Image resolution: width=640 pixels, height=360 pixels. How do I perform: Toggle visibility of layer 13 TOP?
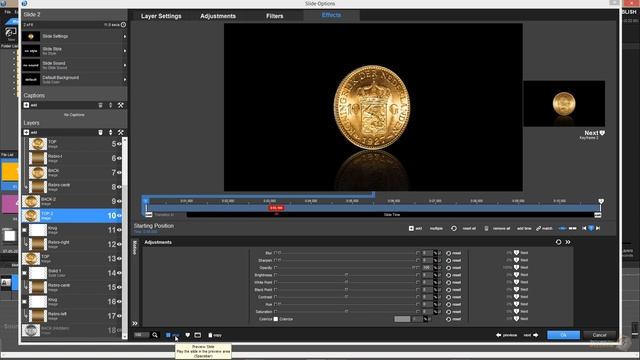click(x=120, y=259)
